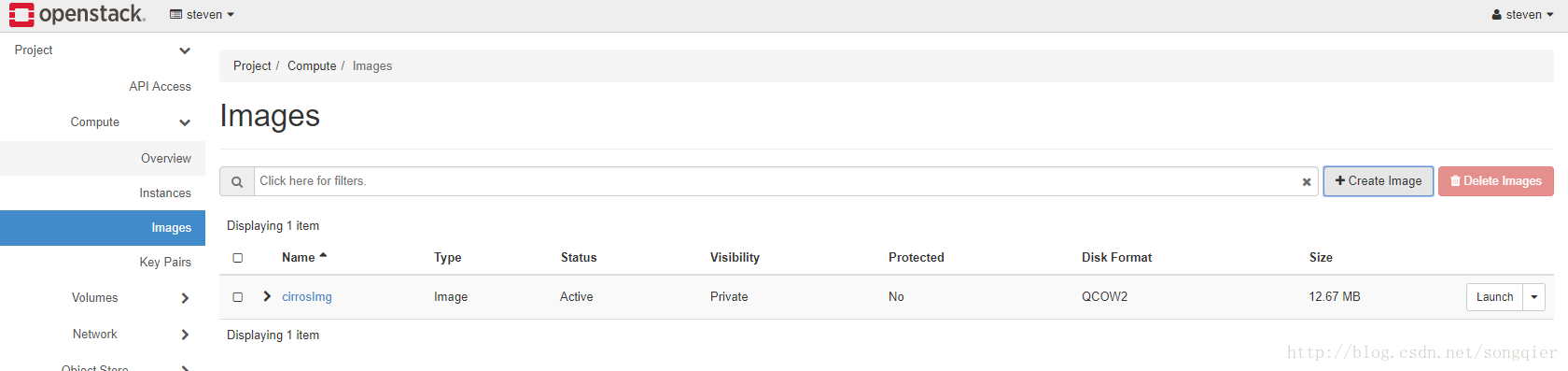Check the cirrosImg row checkbox

click(238, 297)
